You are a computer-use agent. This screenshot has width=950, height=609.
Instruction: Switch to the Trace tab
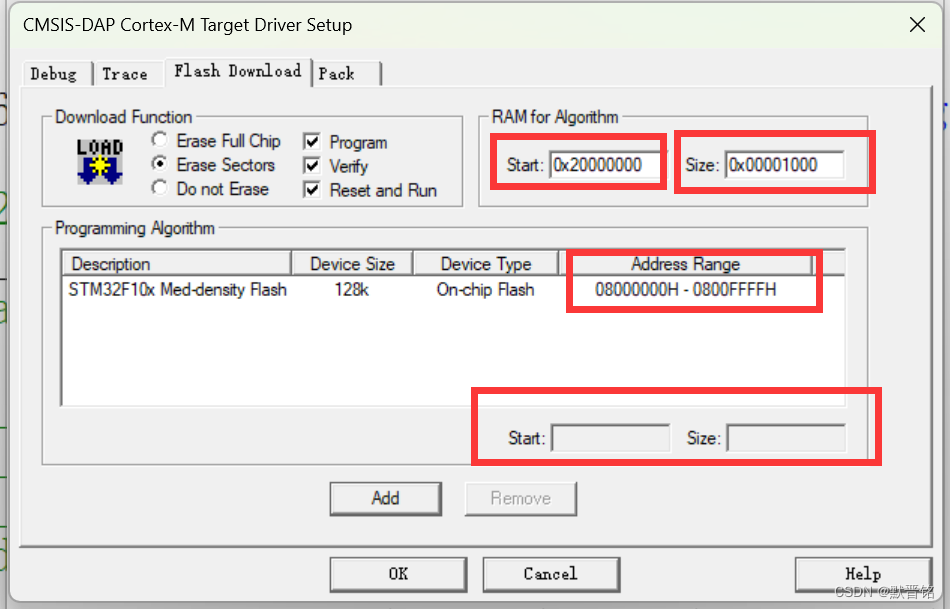point(127,73)
